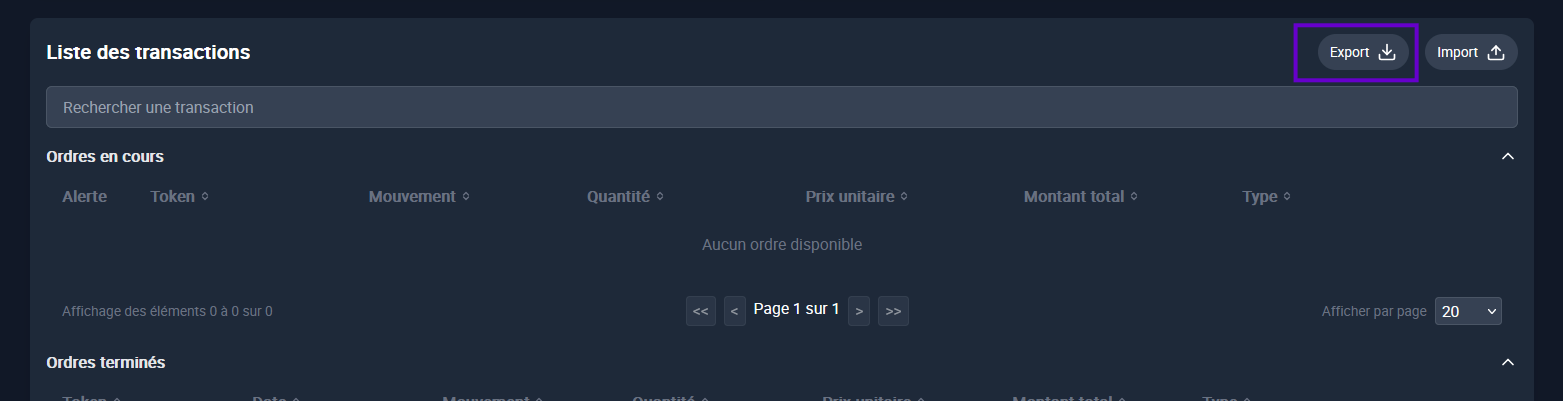The image size is (1563, 401).
Task: Click the Import upload button
Action: [x=1471, y=52]
